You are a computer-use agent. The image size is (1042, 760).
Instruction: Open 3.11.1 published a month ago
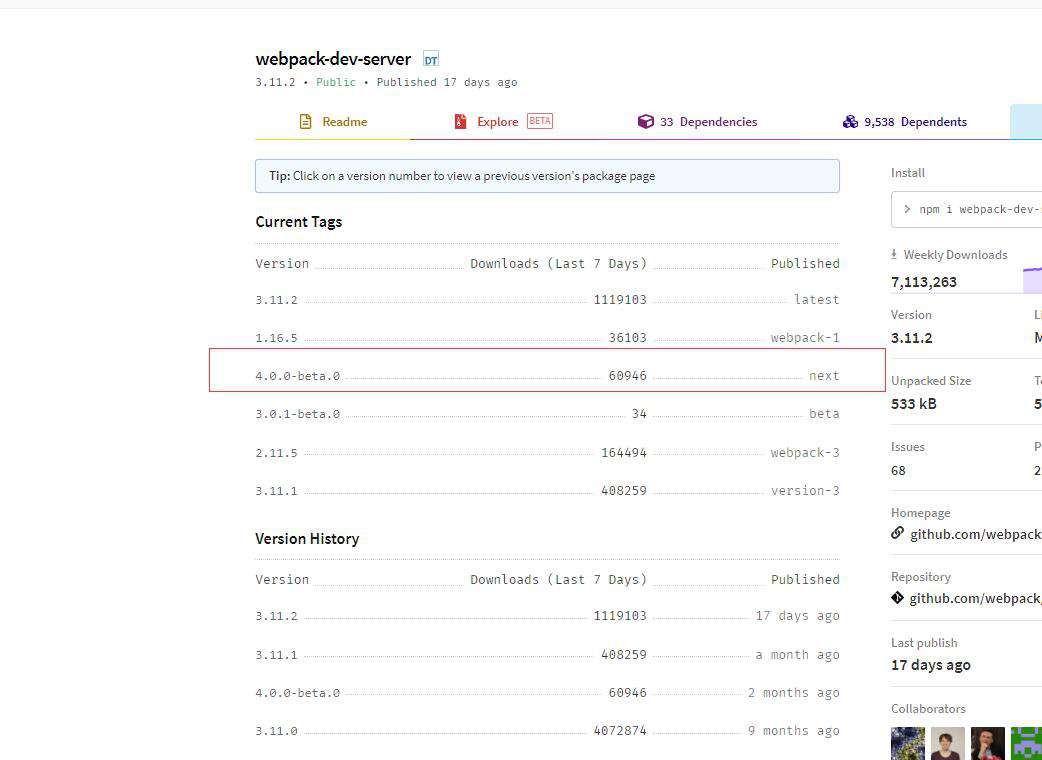pos(276,655)
